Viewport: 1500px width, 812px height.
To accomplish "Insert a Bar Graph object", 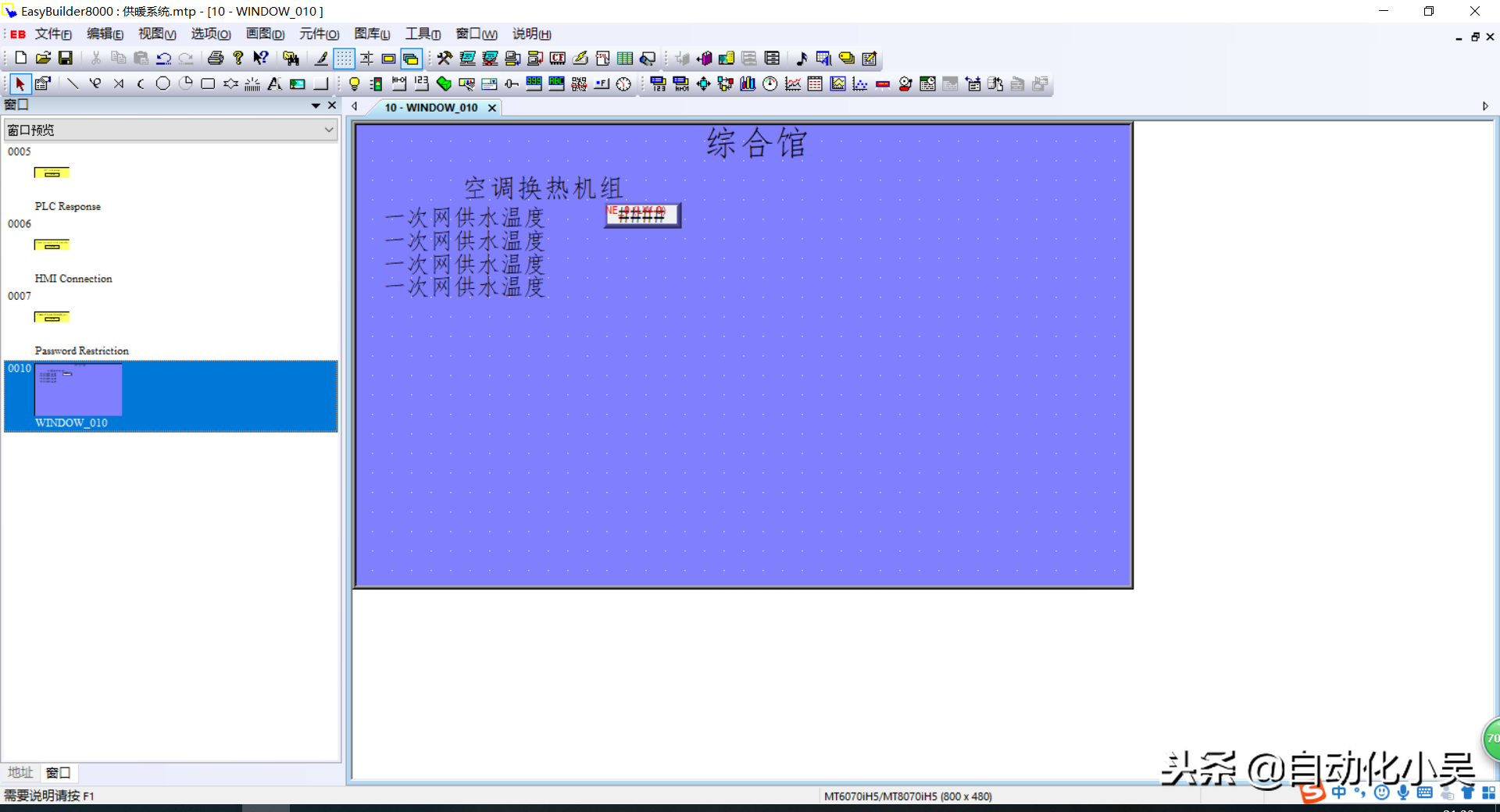I will [x=748, y=84].
